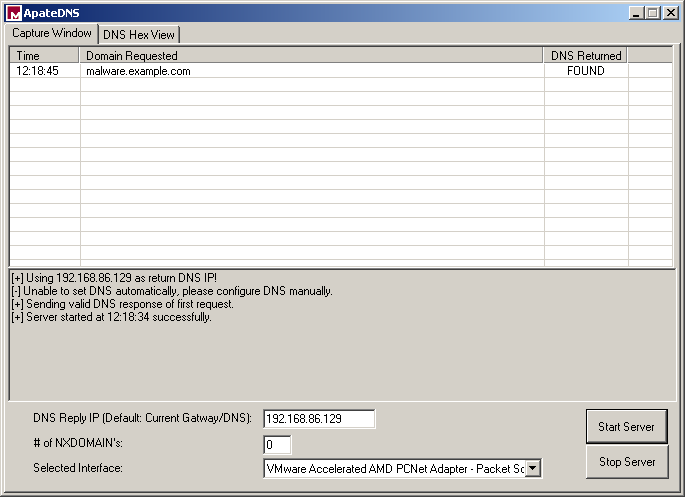Viewport: 685px width, 497px height.
Task: Sort by the Domain Requested column header
Action: point(311,55)
